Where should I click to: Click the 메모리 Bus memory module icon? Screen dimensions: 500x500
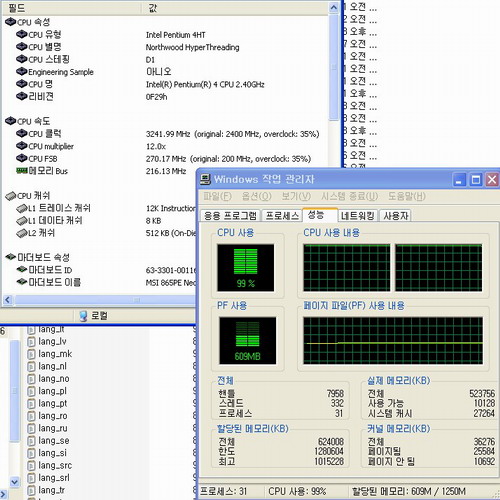point(22,171)
